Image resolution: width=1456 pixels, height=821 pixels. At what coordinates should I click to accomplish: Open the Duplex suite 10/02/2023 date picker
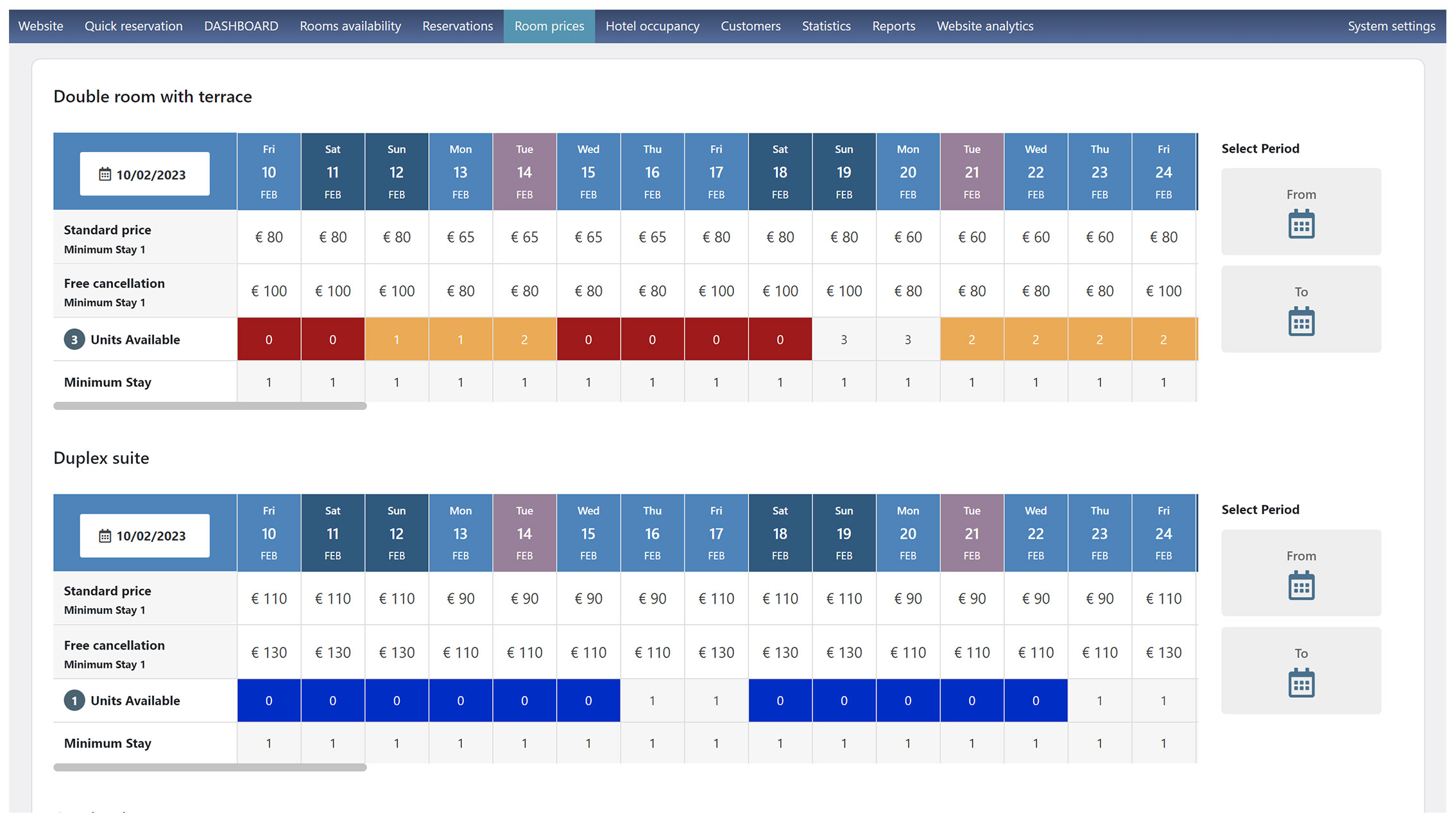pyautogui.click(x=144, y=536)
